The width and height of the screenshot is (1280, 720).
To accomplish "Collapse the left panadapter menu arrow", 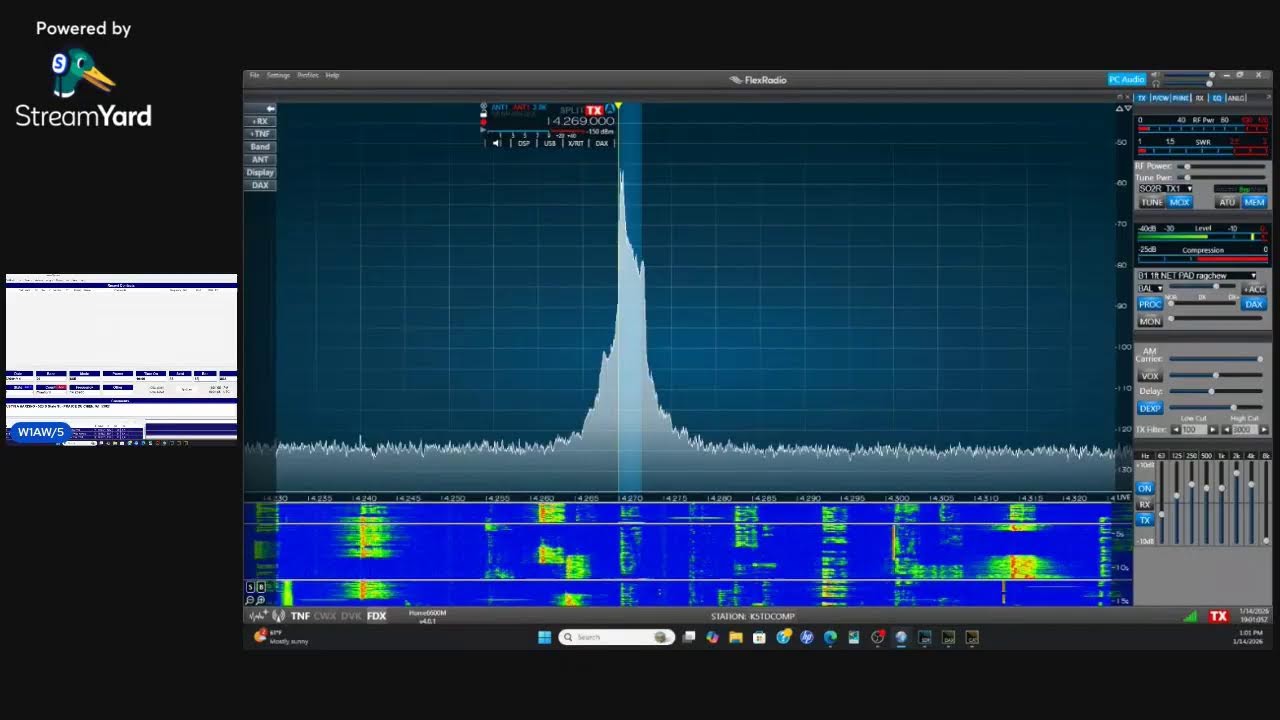I will [270, 108].
